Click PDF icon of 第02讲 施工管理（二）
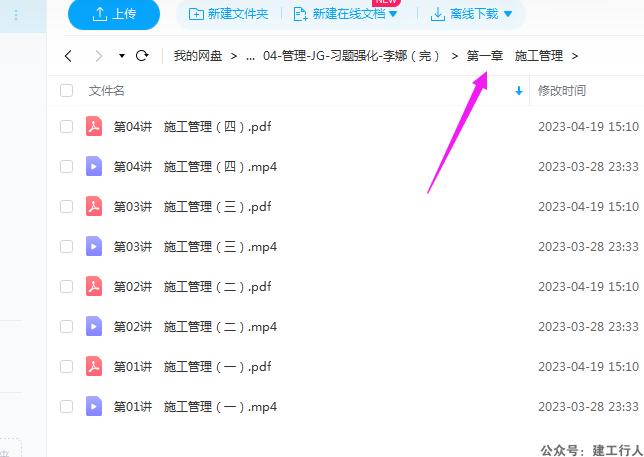This screenshot has width=644, height=457. [x=94, y=286]
